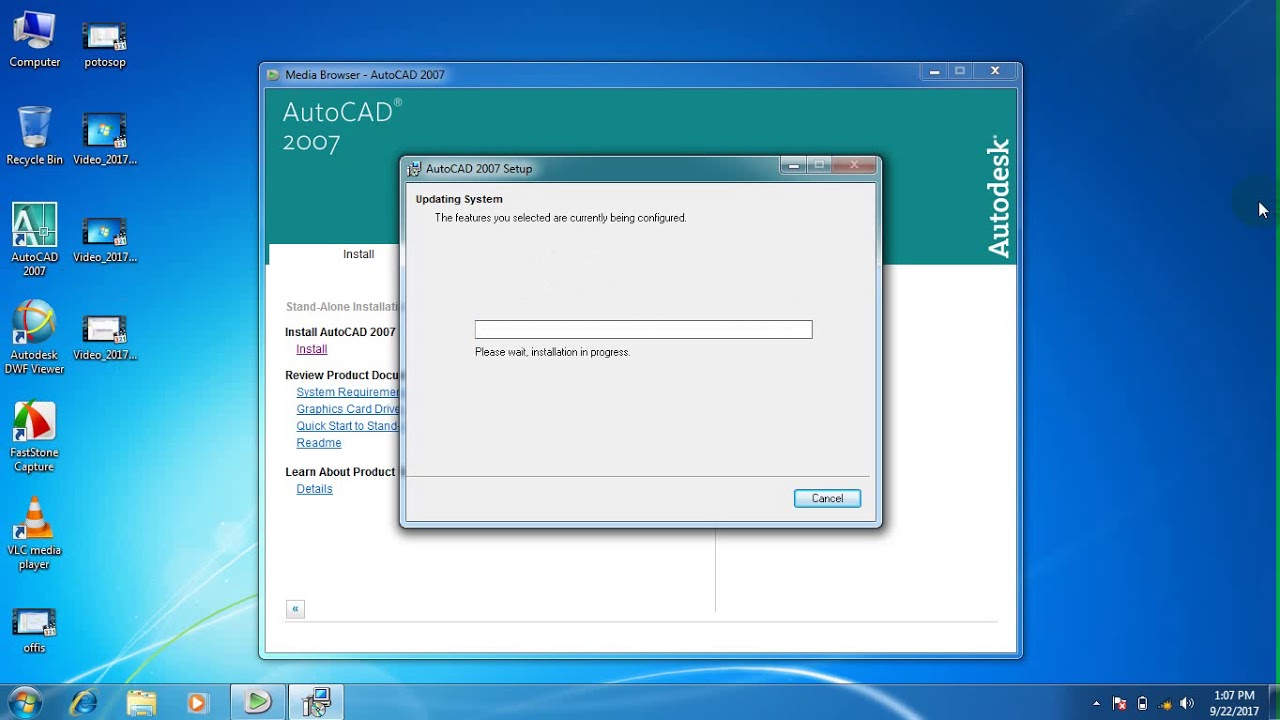Screen dimensions: 1280x720
Task: Open the Readme link
Action: coord(319,443)
